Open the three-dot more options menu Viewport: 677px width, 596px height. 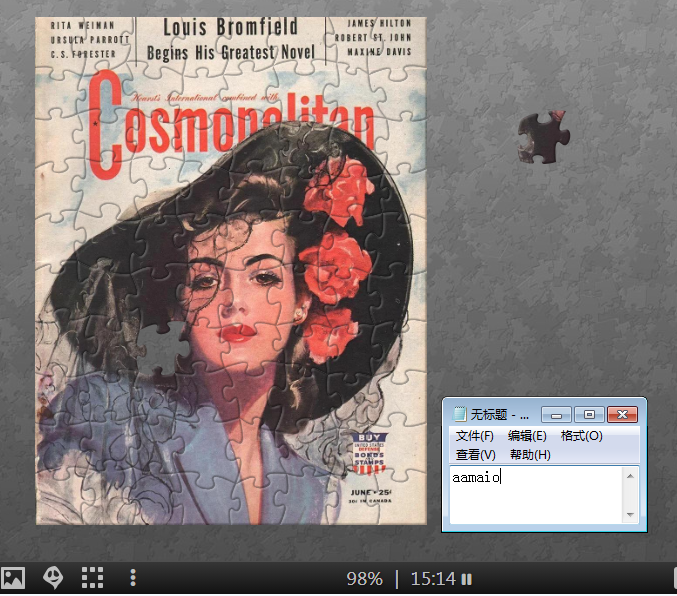[x=133, y=577]
